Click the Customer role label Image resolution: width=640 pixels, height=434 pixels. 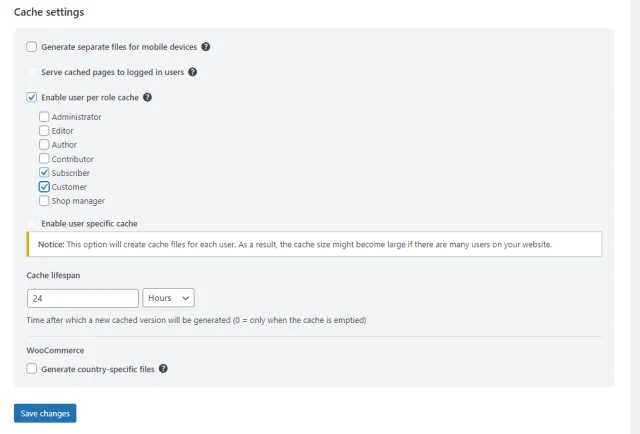click(69, 187)
